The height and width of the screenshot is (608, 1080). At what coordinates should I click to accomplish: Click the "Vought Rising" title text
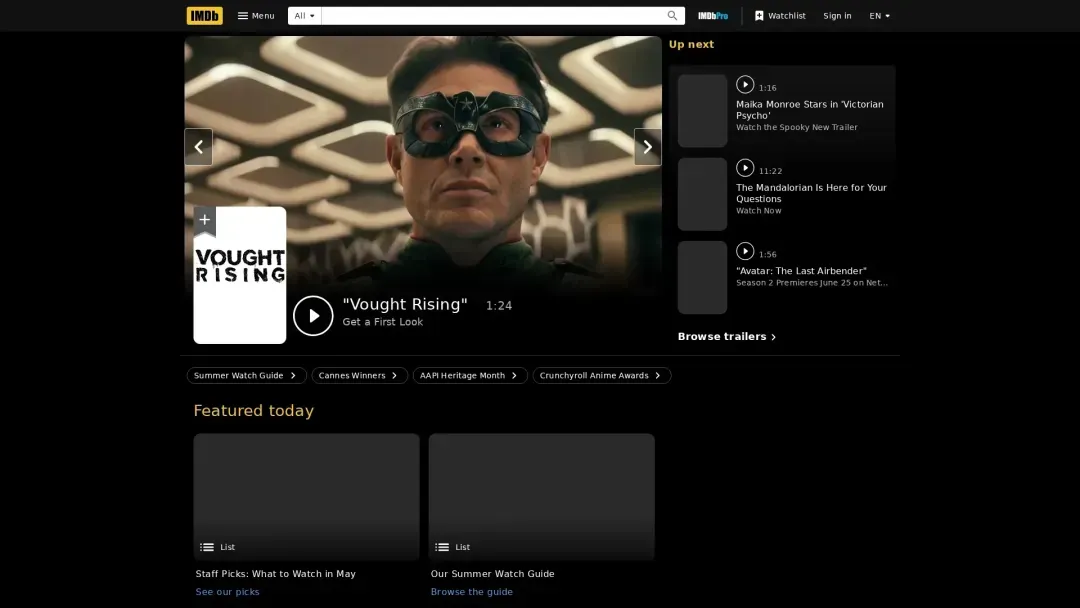click(x=405, y=304)
